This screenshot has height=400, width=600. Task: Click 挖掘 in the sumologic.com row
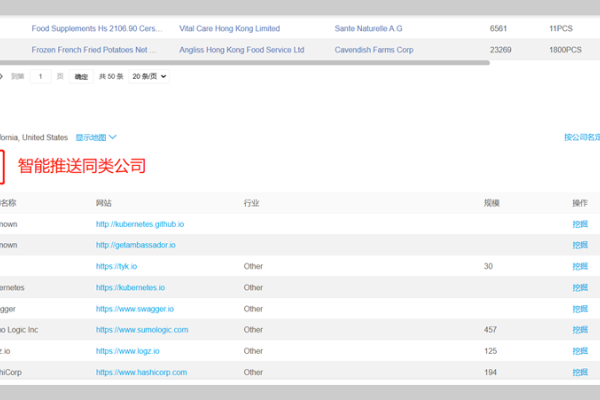[580, 330]
